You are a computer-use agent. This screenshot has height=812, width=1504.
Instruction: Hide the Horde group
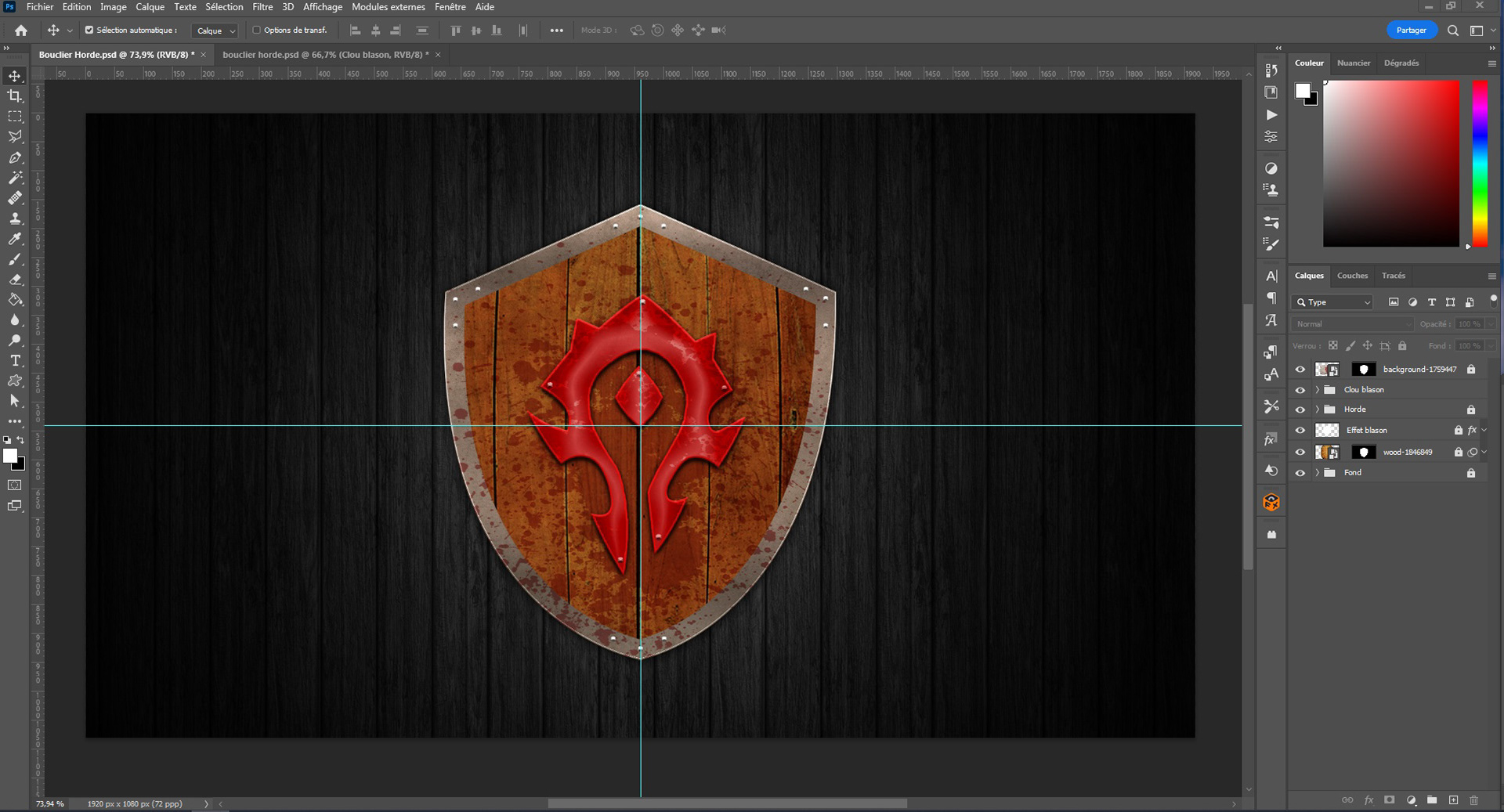(1300, 410)
